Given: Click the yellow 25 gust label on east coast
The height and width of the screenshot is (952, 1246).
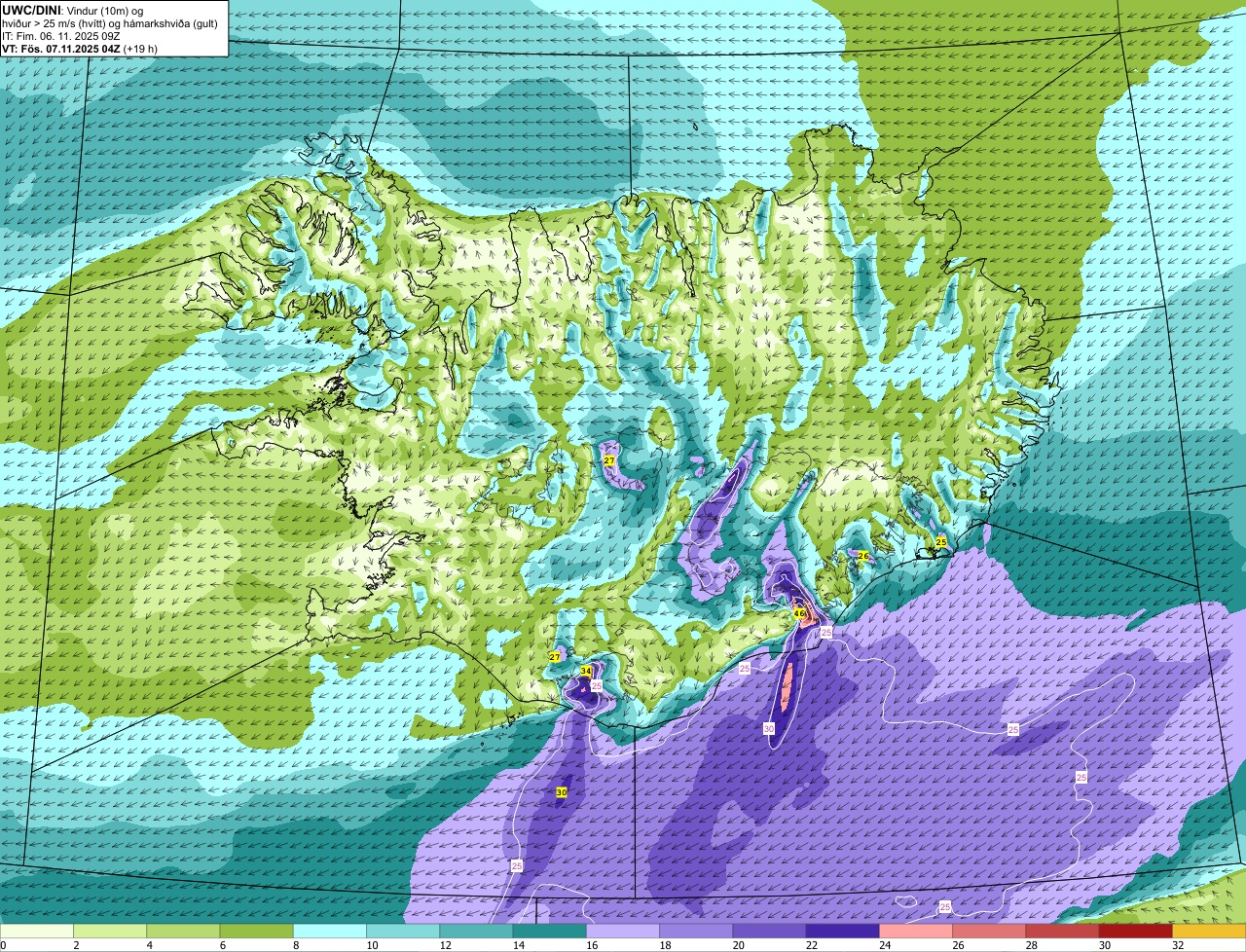Looking at the screenshot, I should click(941, 542).
